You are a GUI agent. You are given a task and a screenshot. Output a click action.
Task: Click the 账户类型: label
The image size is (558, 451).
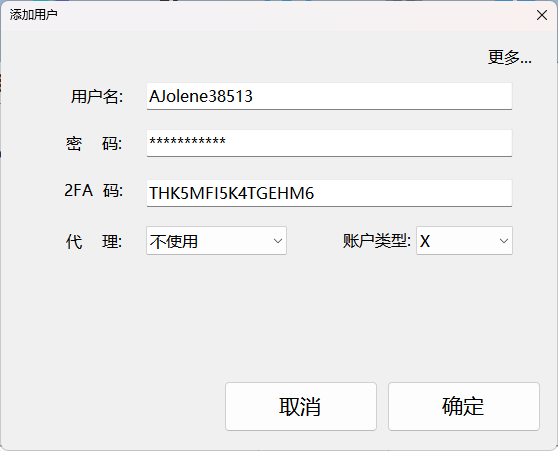[377, 241]
